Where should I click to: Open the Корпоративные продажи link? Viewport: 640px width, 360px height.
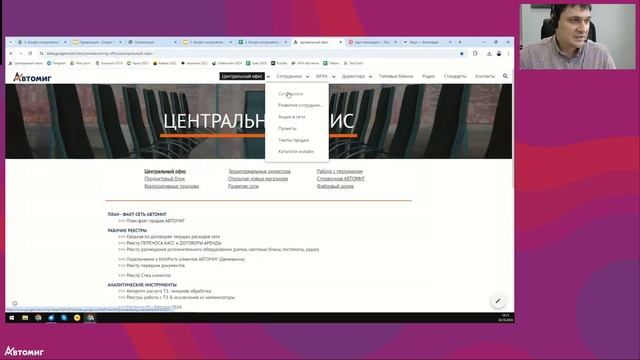171,186
